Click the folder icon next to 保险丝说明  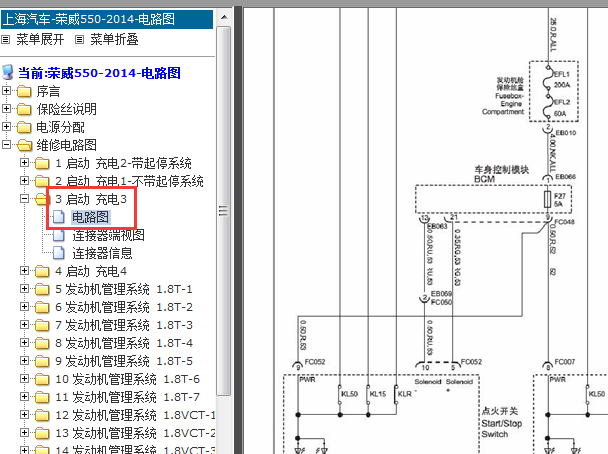point(24,109)
